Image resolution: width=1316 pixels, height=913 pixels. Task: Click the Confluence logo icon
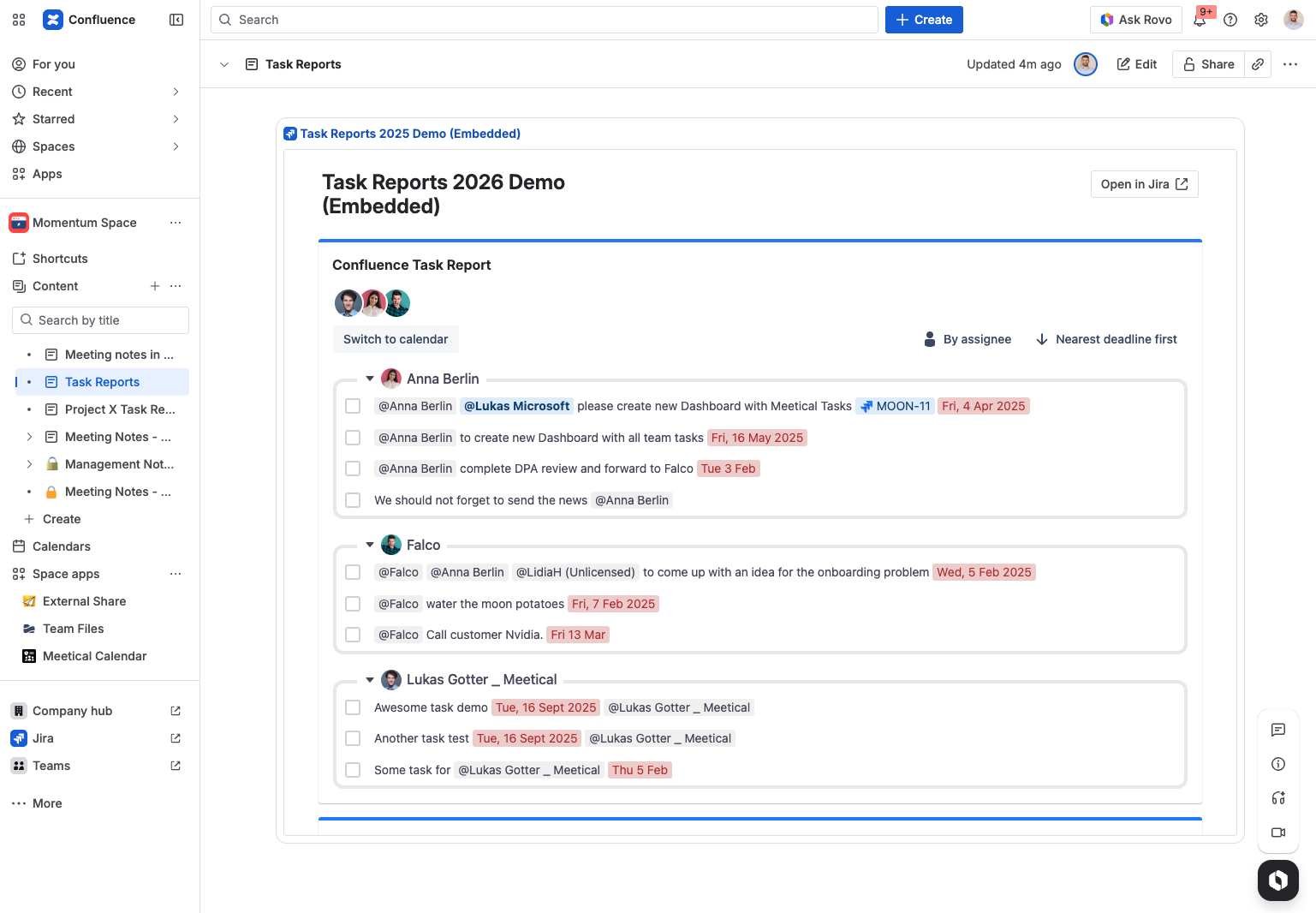(53, 20)
